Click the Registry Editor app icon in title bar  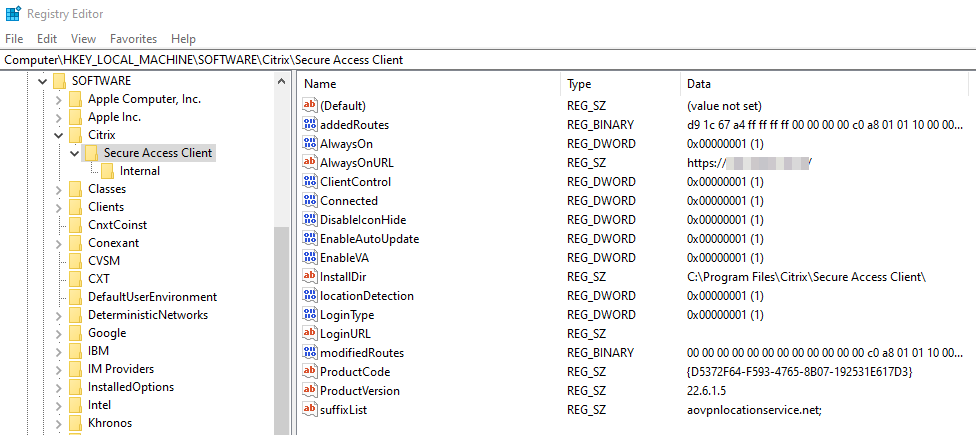point(13,13)
